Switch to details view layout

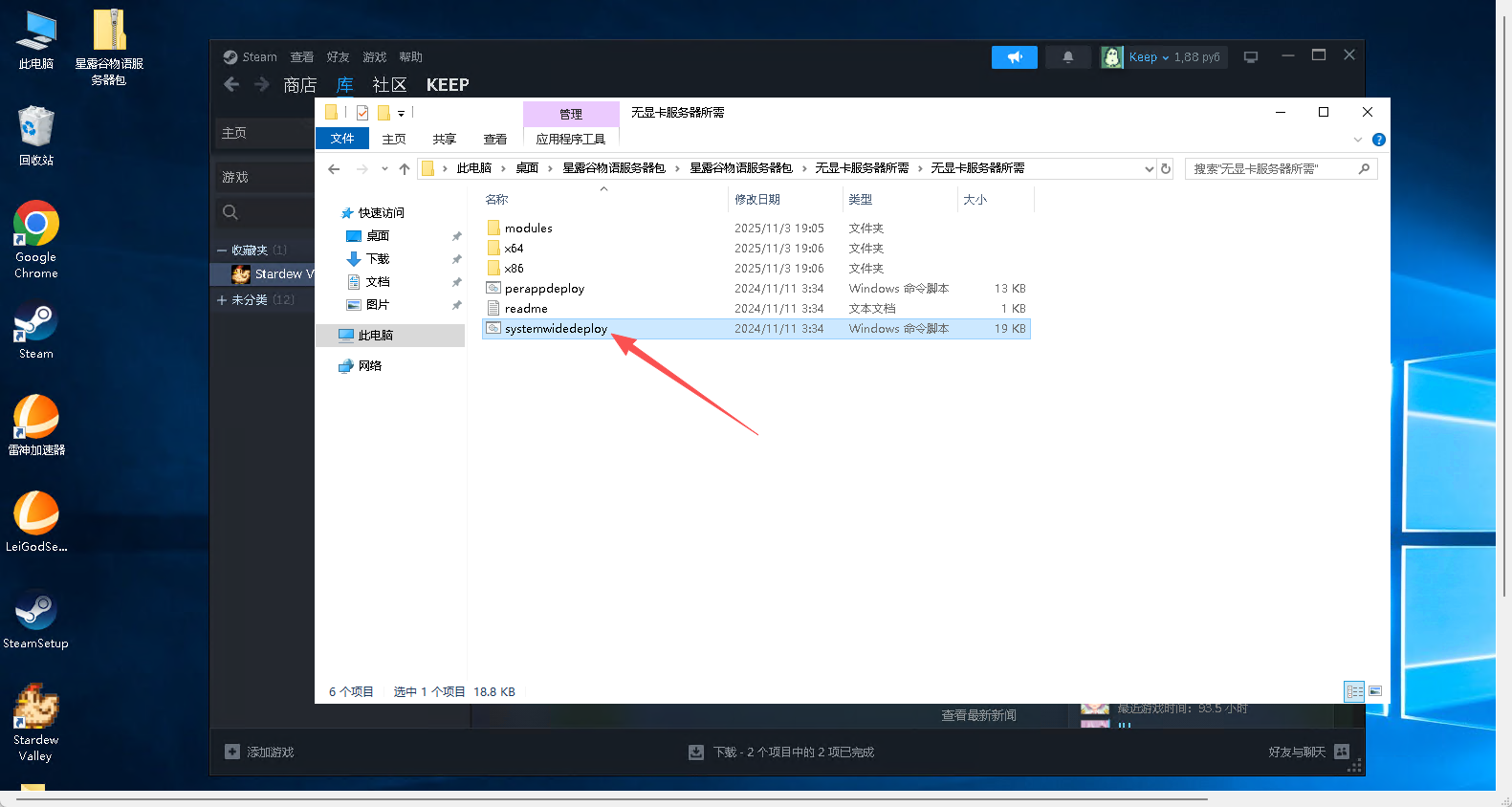click(x=1354, y=691)
